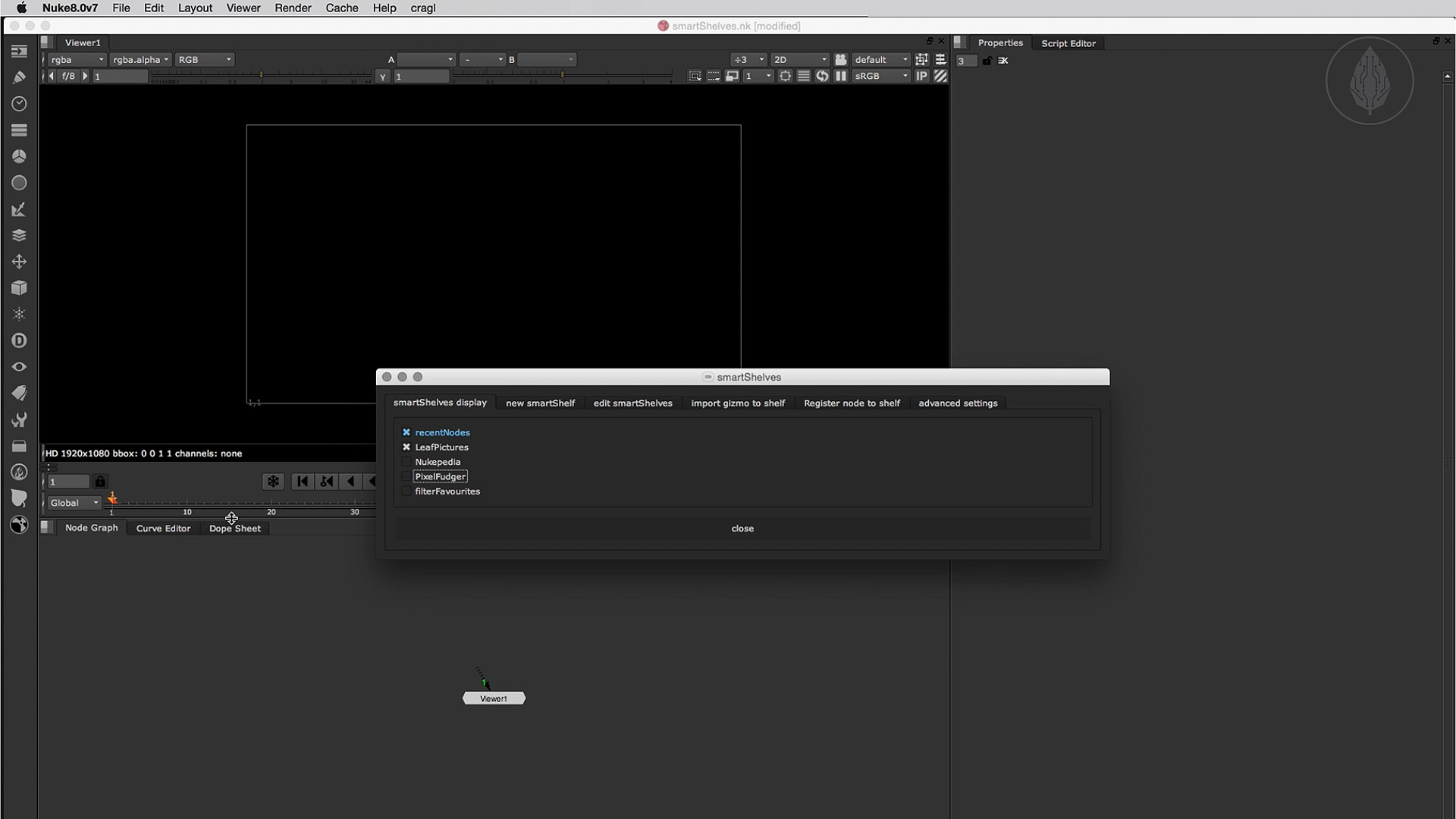Open the Render menu
This screenshot has width=1456, height=819.
293,8
